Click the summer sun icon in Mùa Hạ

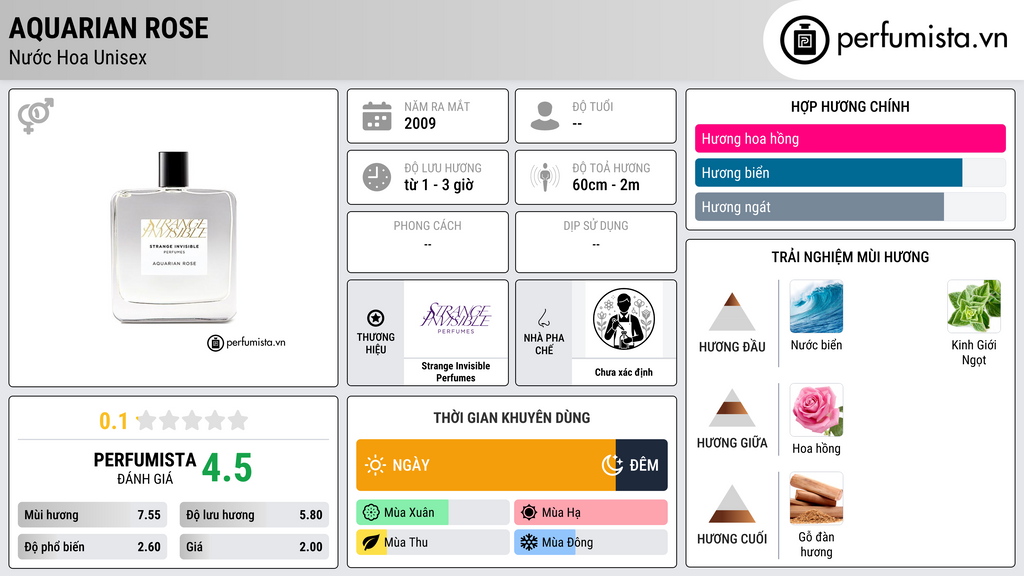tap(529, 513)
